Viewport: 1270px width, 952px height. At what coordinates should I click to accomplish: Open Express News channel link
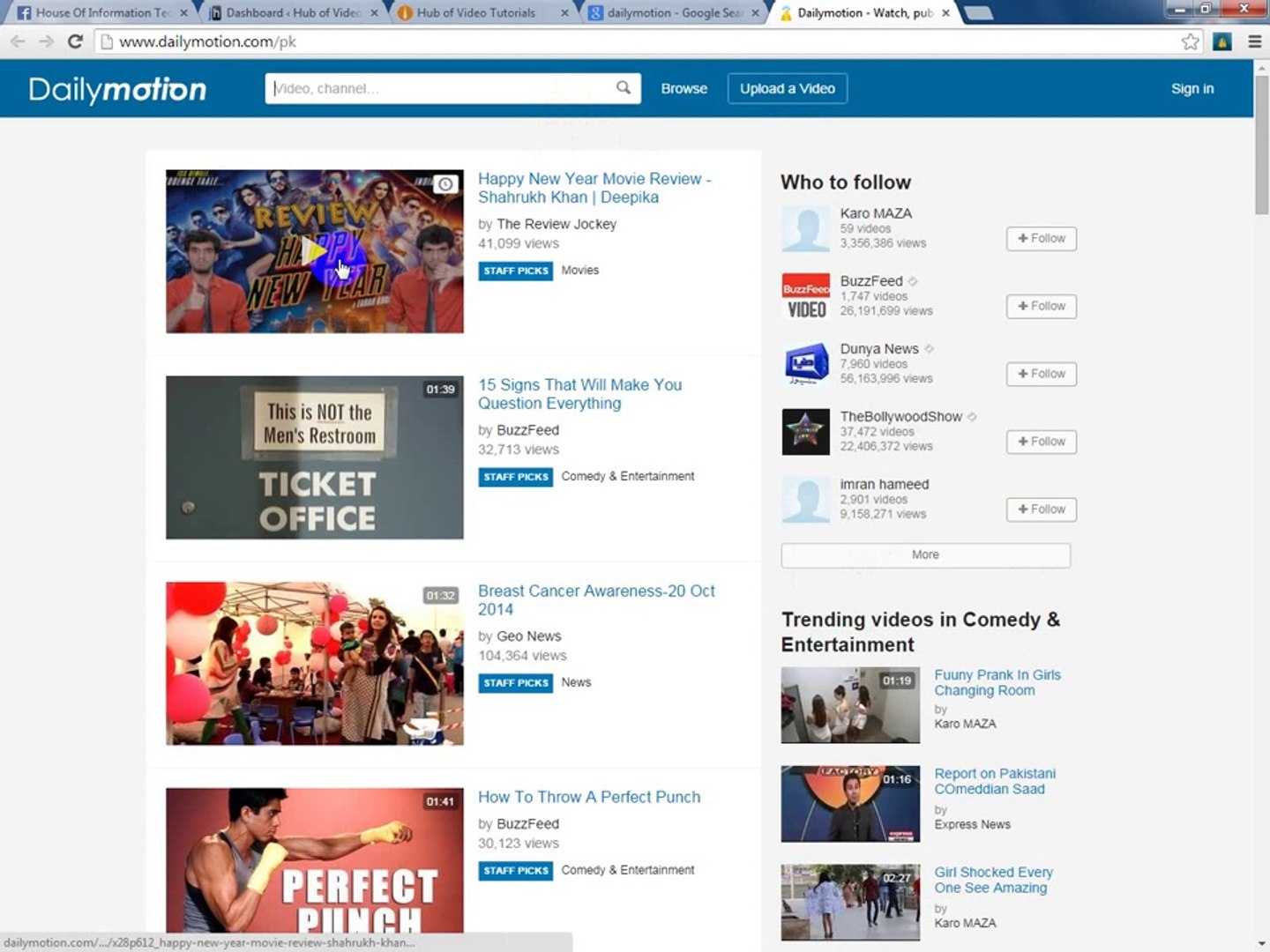pos(973,824)
